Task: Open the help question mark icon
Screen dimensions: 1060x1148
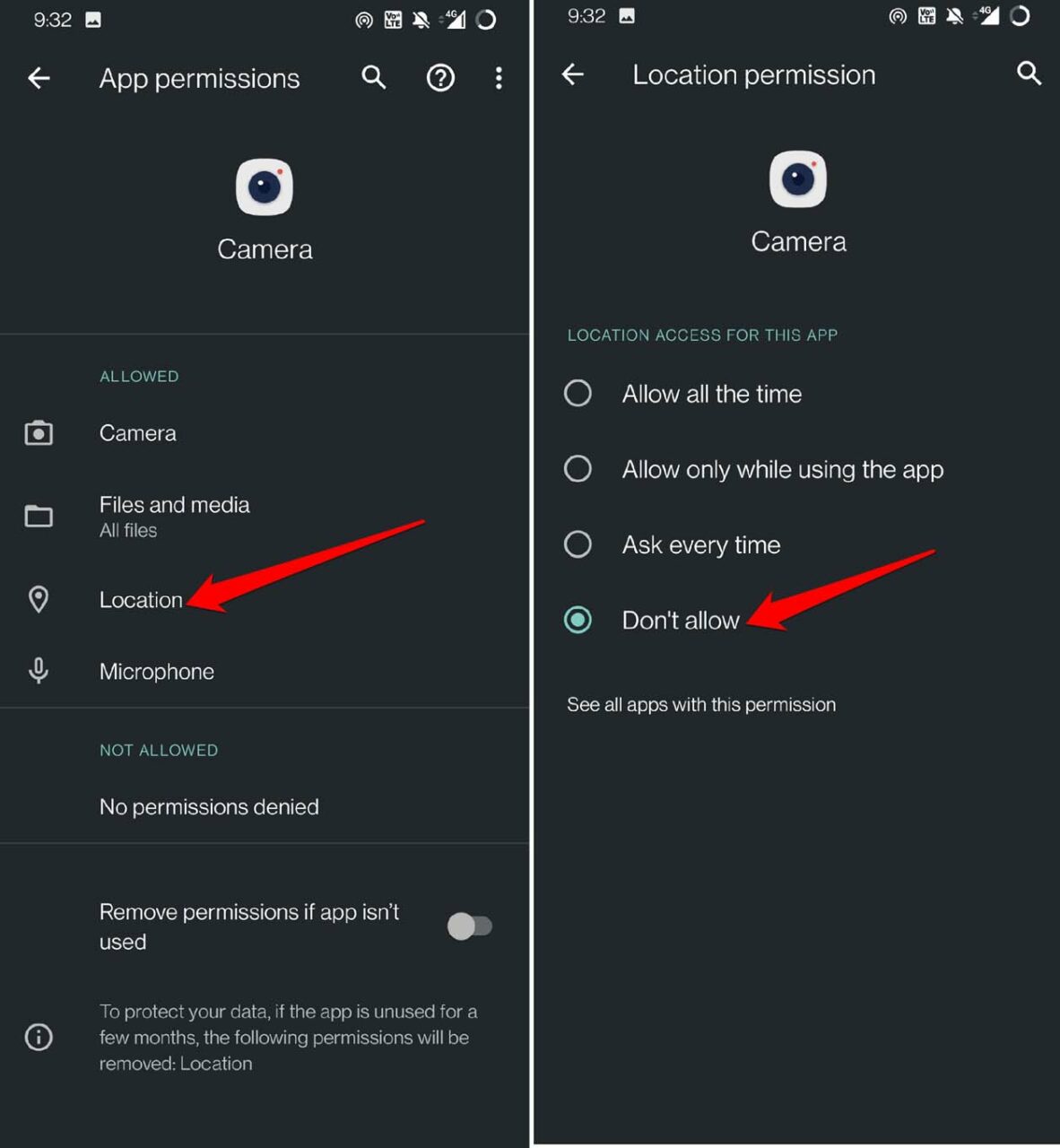Action: [x=440, y=78]
